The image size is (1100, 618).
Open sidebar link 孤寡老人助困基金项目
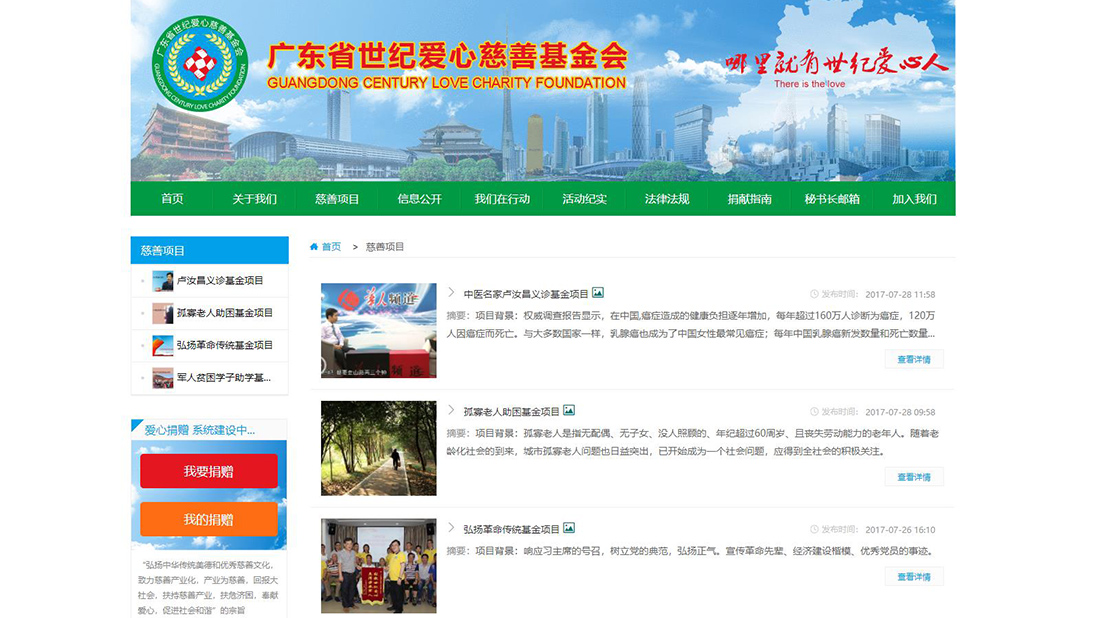(x=224, y=313)
